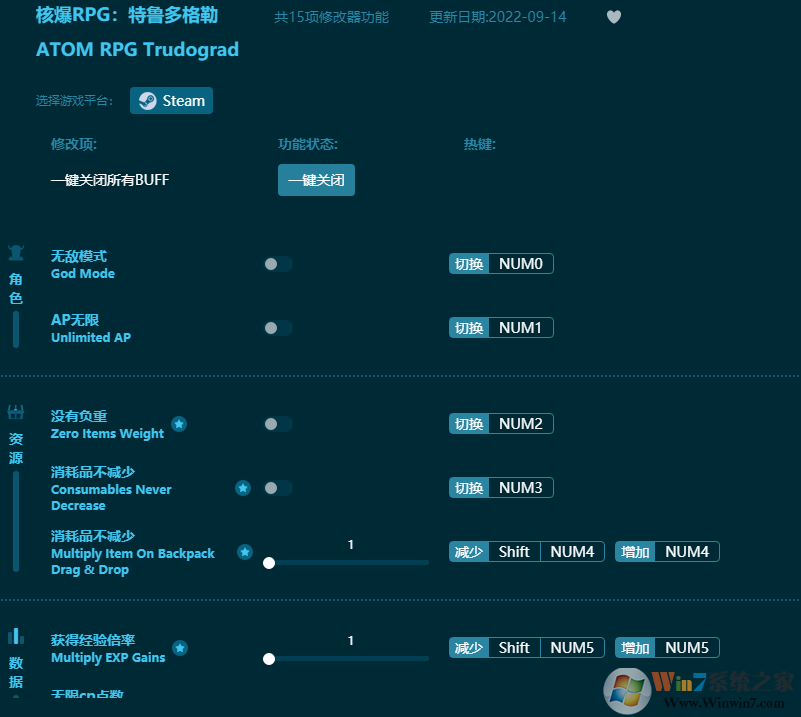Click the data category icon in sidebar

(x=16, y=636)
